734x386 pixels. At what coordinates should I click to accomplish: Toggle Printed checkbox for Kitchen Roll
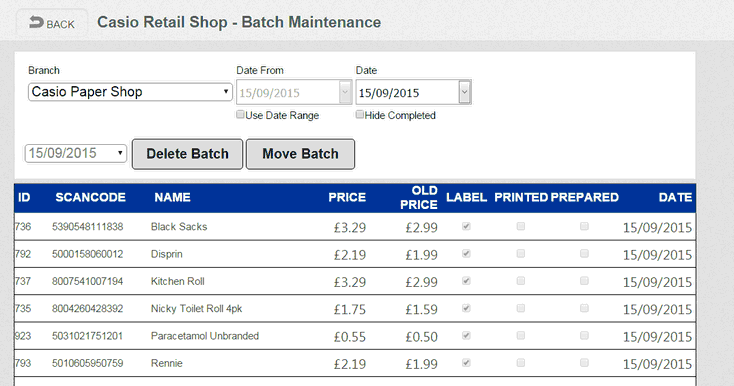click(521, 281)
